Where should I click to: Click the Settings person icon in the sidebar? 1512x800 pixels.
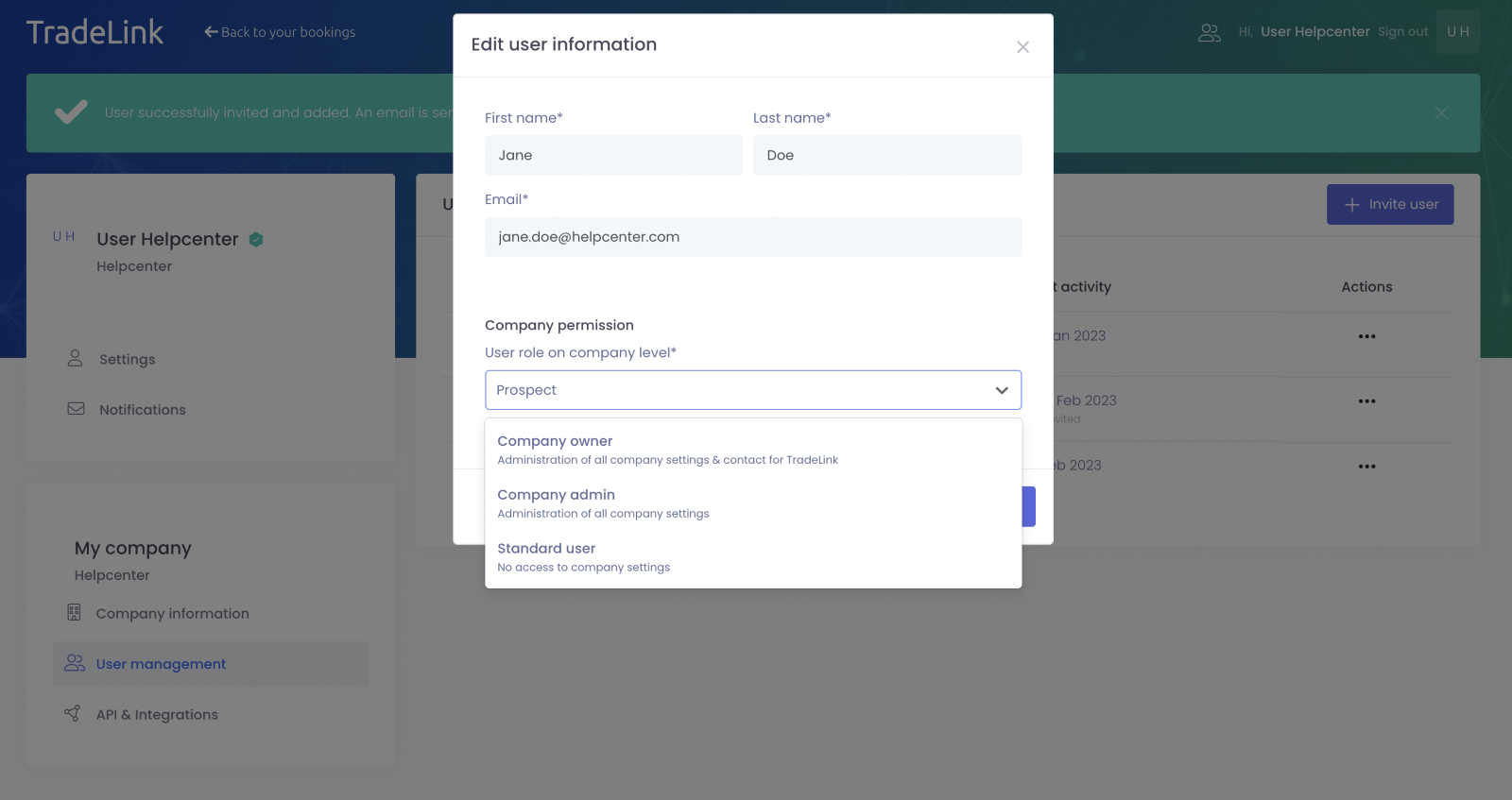tap(76, 359)
